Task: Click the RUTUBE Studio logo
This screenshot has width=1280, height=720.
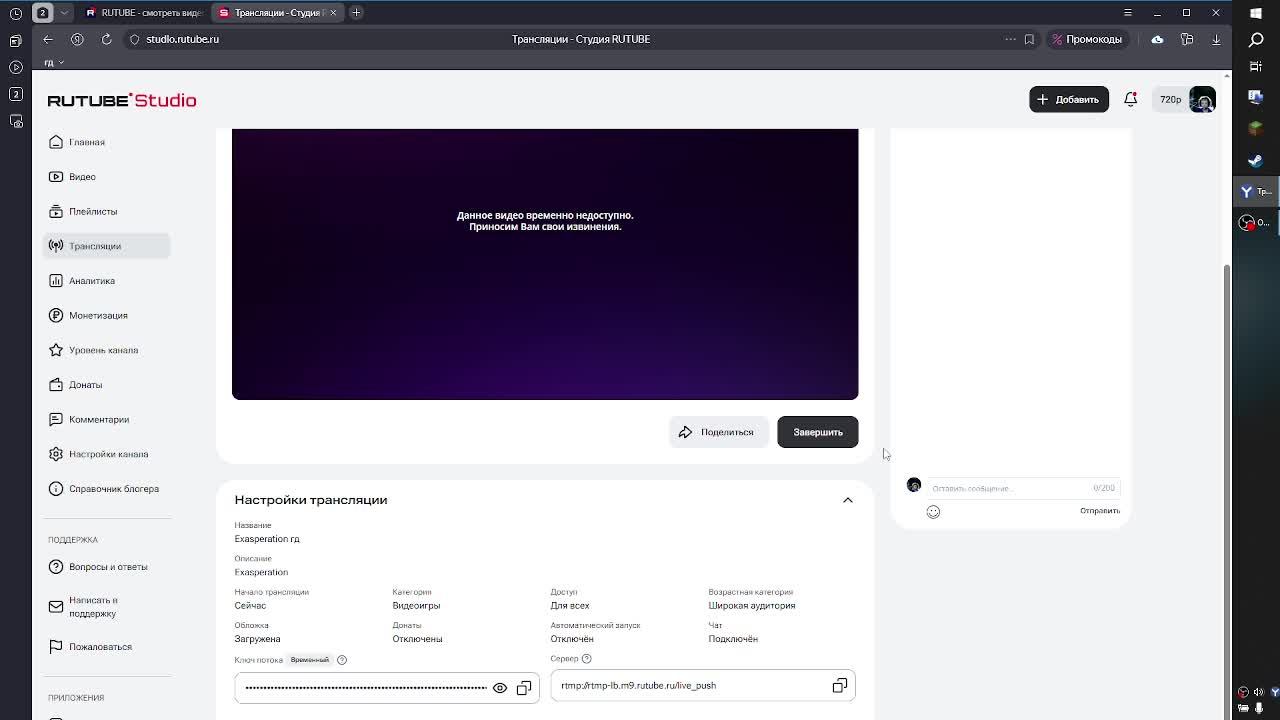Action: pos(122,100)
